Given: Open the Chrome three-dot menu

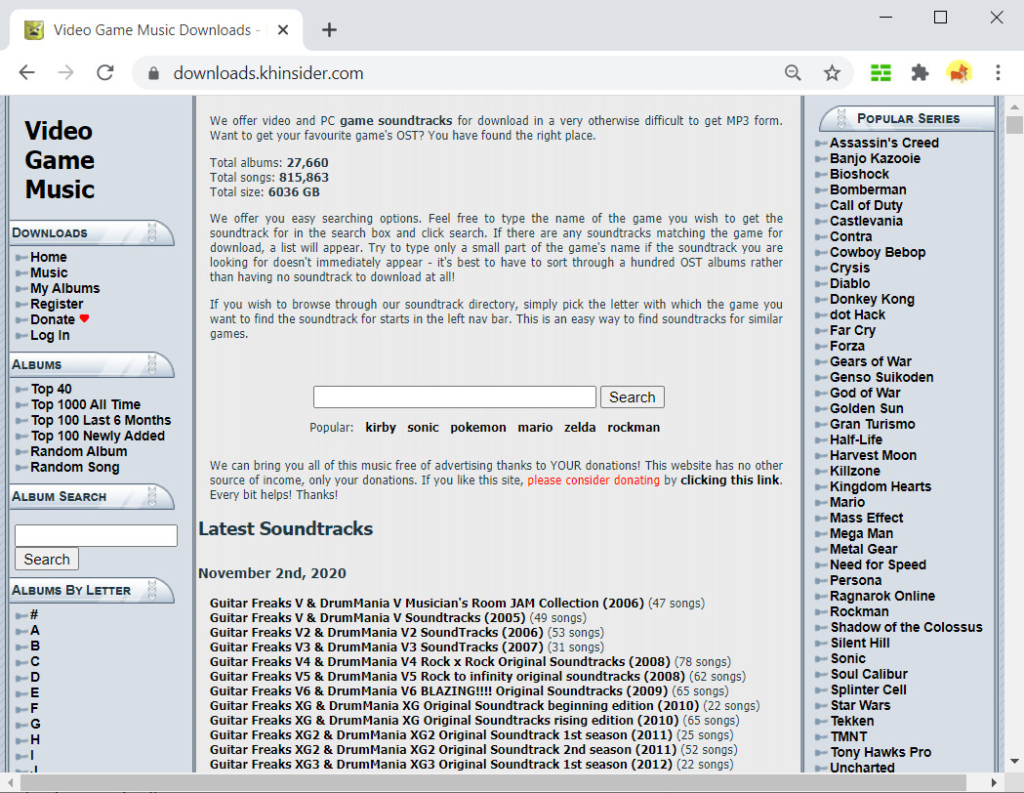Looking at the screenshot, I should point(998,73).
